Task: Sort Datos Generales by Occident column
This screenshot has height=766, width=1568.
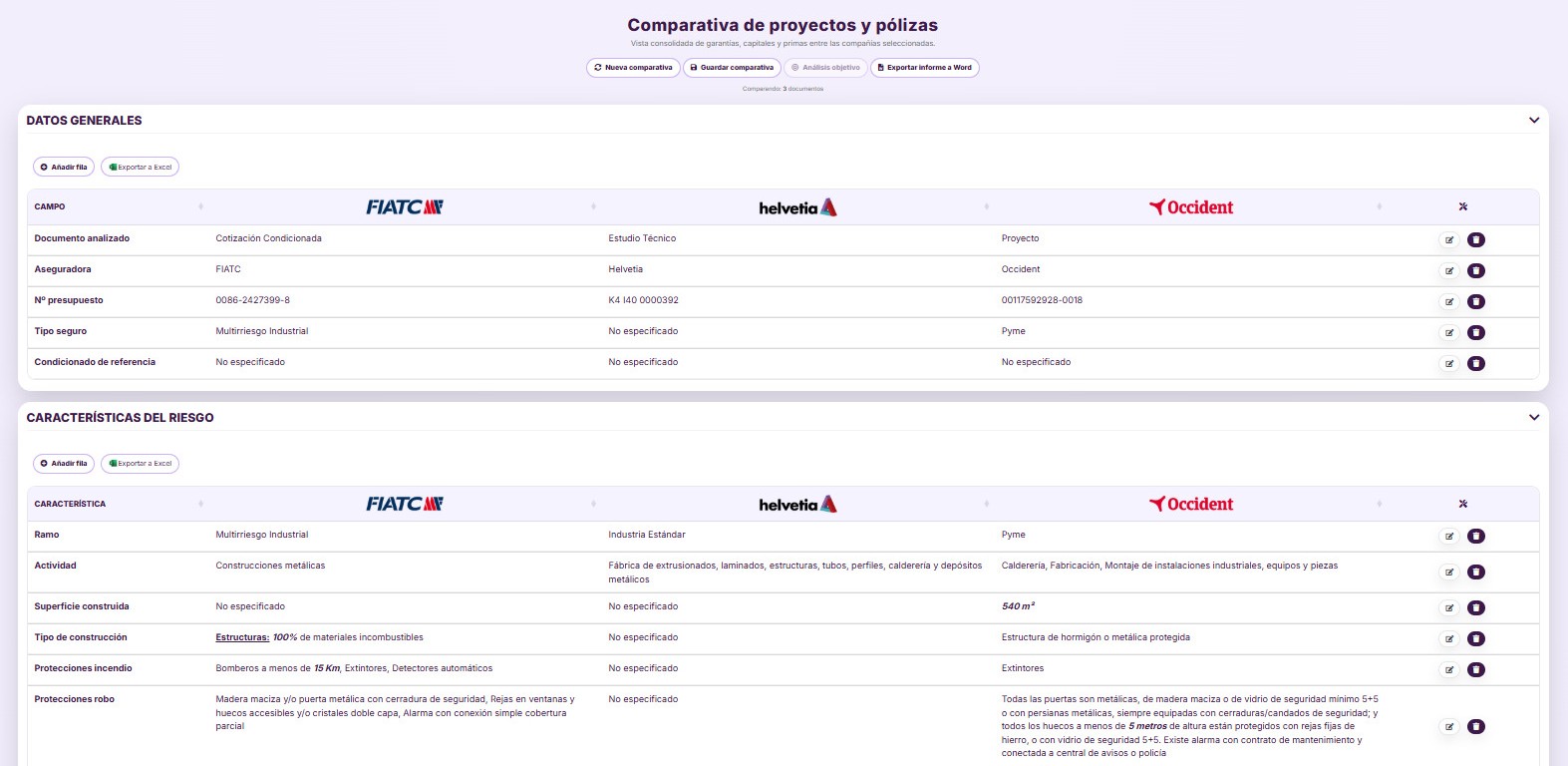Action: [1379, 206]
